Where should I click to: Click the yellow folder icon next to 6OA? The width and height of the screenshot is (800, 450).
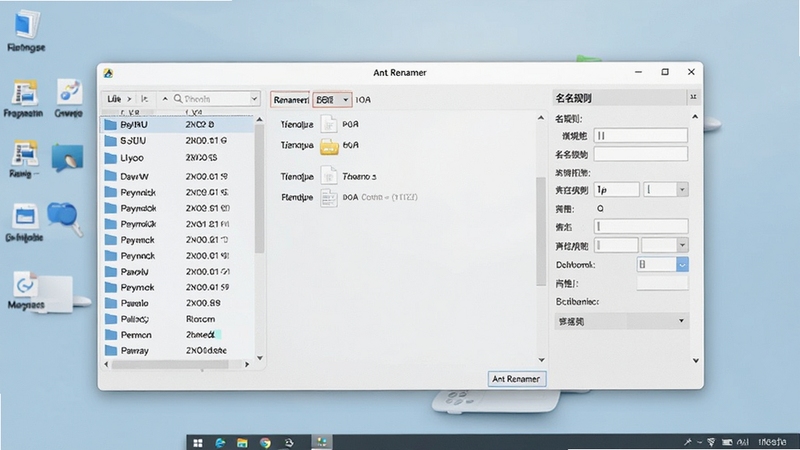tap(329, 146)
